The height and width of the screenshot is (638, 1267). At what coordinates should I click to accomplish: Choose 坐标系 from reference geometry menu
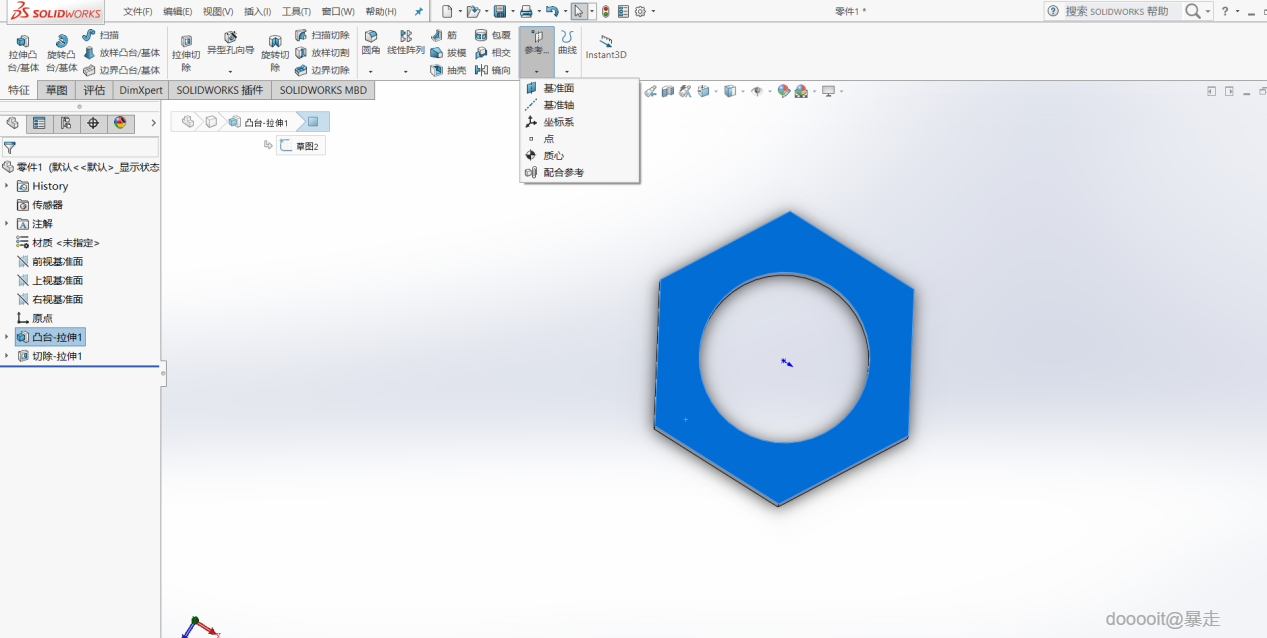pyautogui.click(x=580, y=122)
